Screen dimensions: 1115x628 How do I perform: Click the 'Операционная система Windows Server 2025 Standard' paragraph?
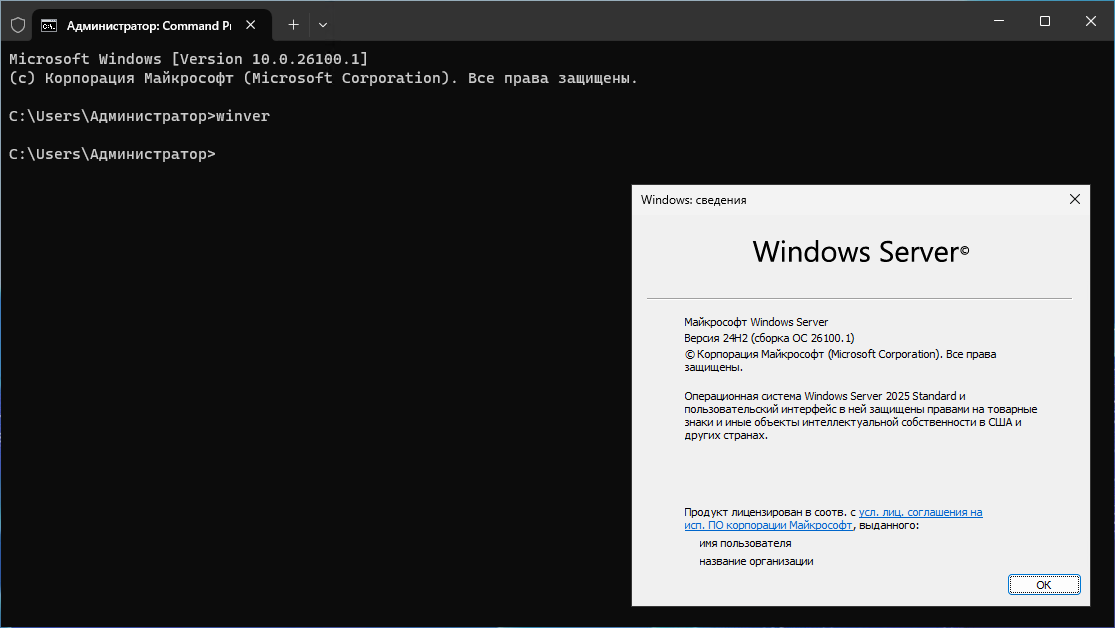[x=860, y=415]
